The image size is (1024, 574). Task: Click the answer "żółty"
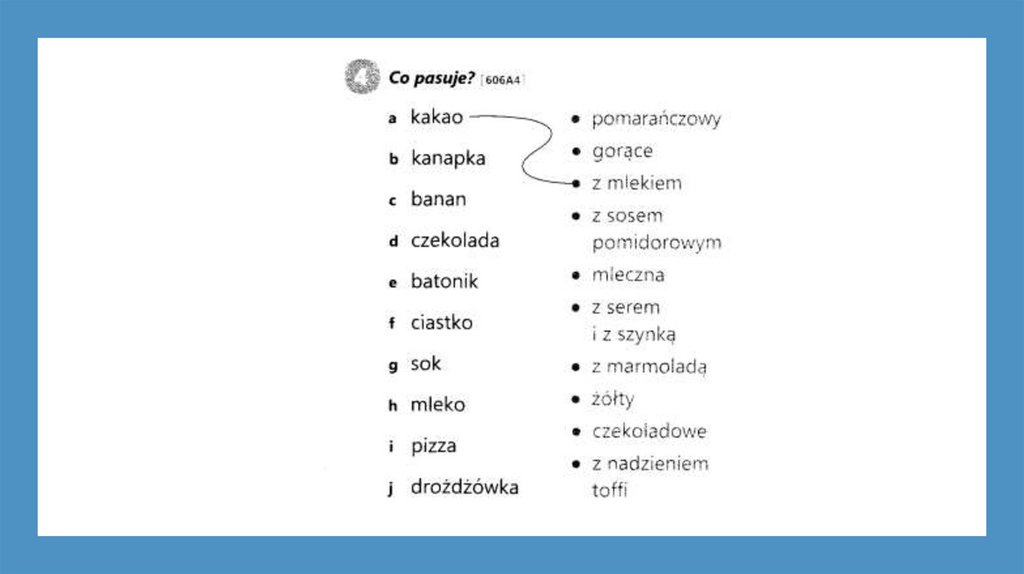click(x=613, y=400)
